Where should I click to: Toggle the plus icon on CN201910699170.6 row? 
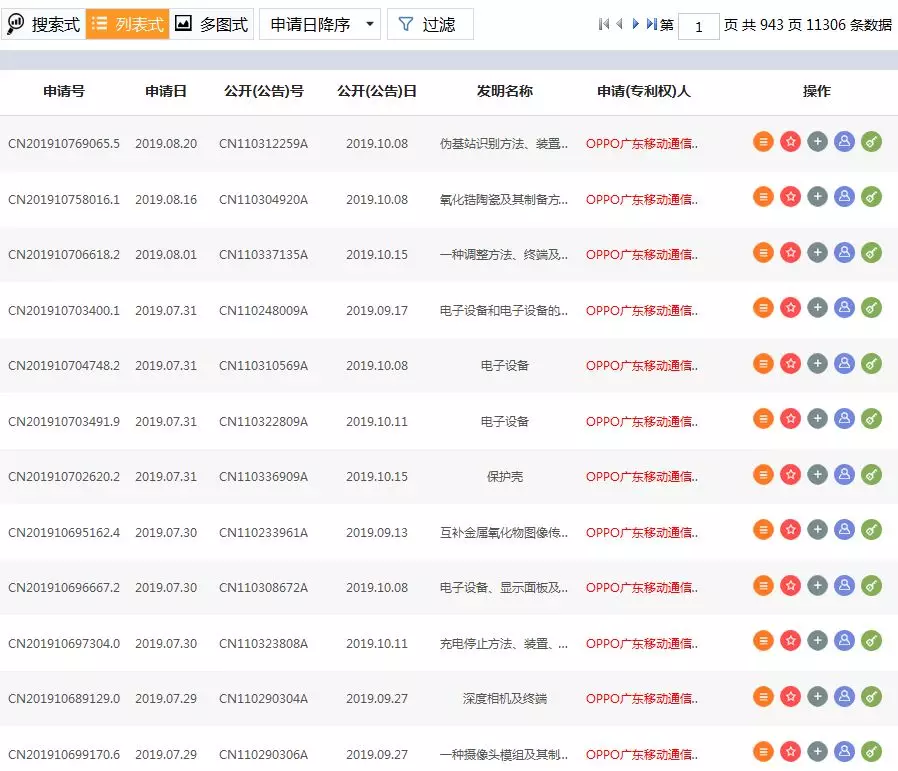(817, 751)
